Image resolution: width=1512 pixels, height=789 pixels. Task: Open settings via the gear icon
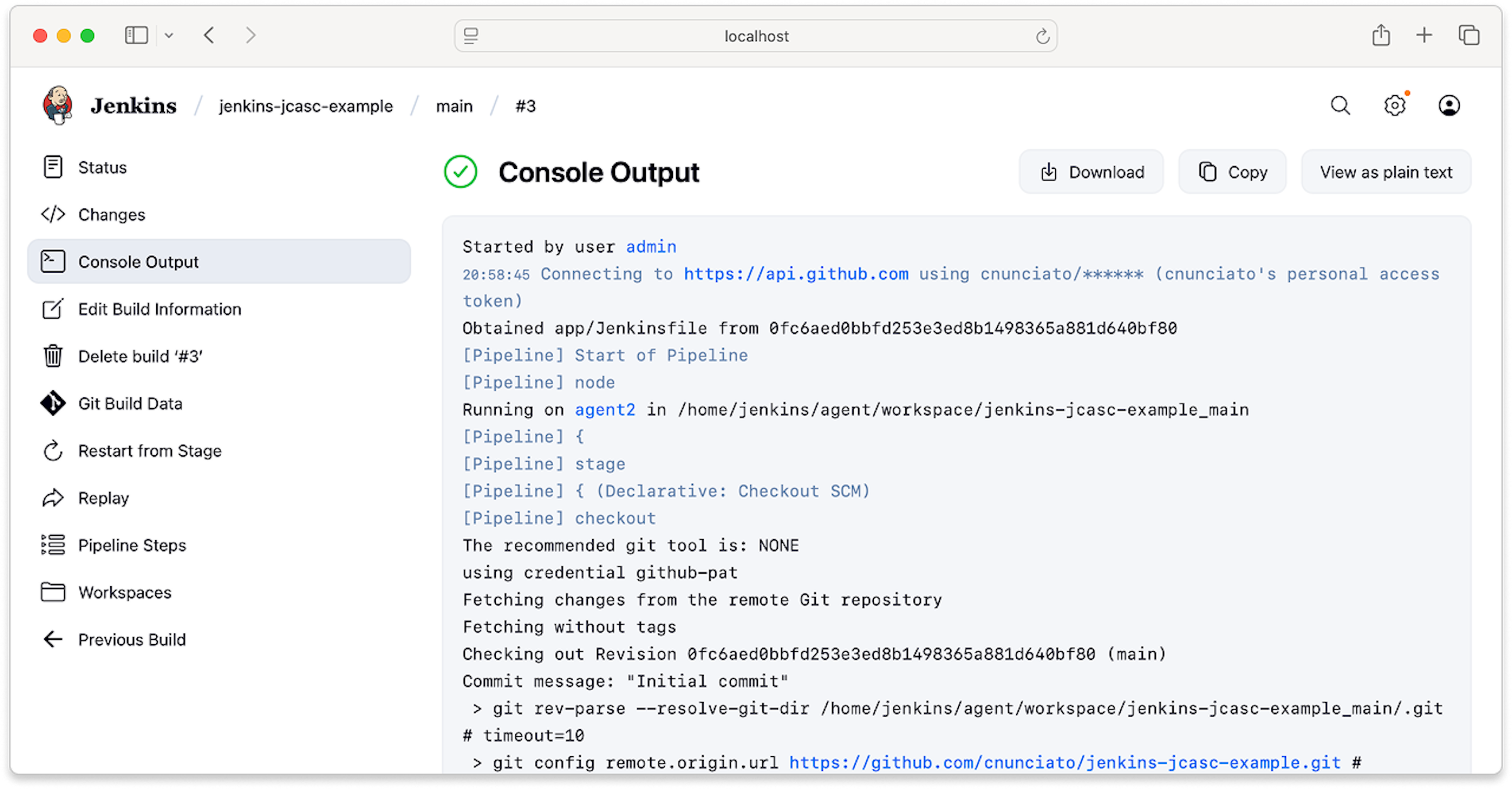click(x=1395, y=105)
